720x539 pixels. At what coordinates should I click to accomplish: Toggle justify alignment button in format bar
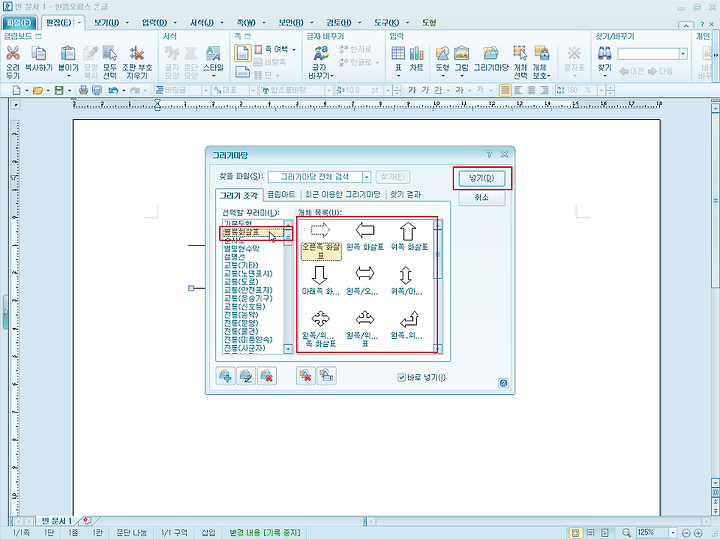click(x=505, y=90)
